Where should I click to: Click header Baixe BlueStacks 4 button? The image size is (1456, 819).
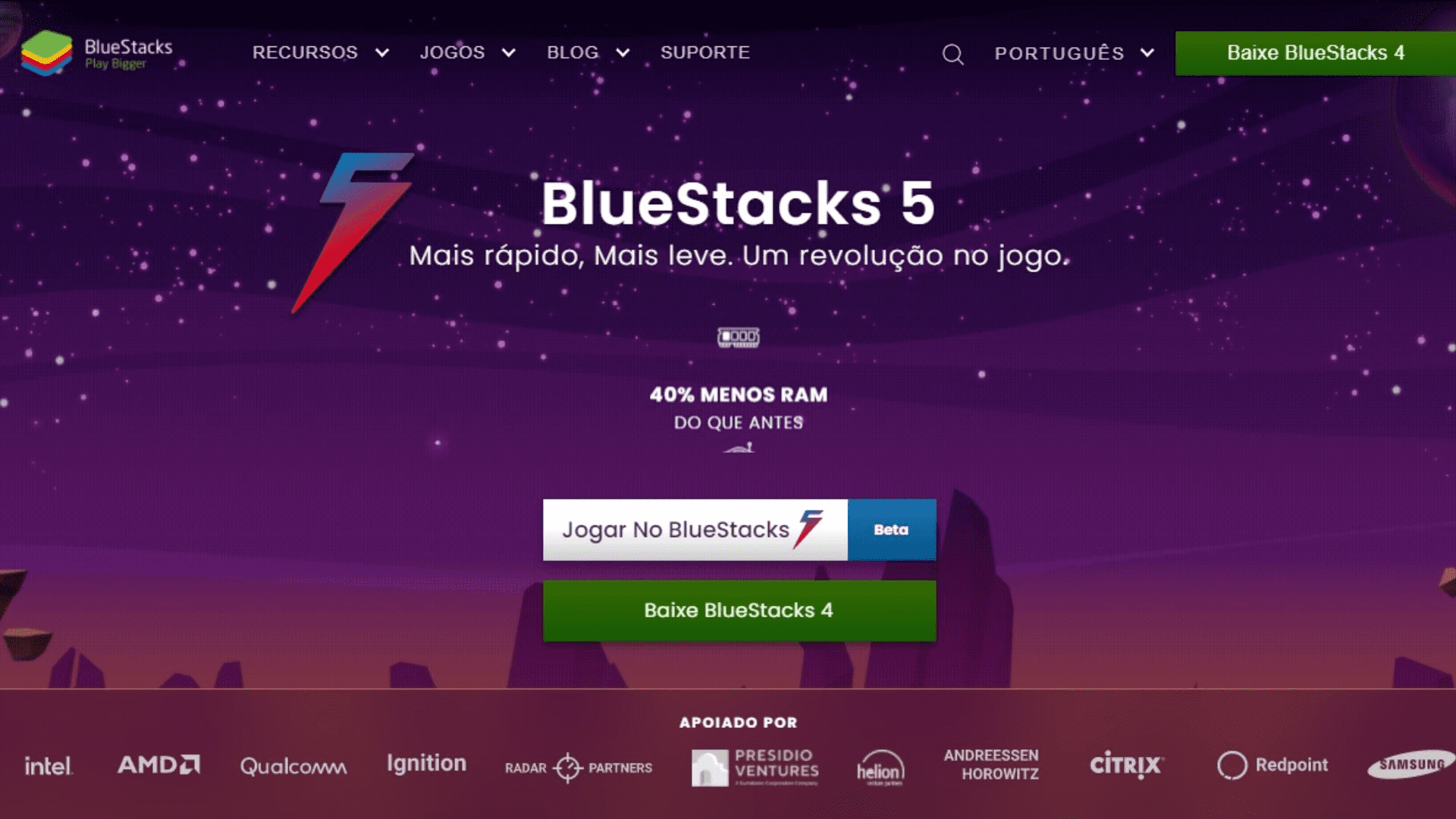[x=1316, y=53]
